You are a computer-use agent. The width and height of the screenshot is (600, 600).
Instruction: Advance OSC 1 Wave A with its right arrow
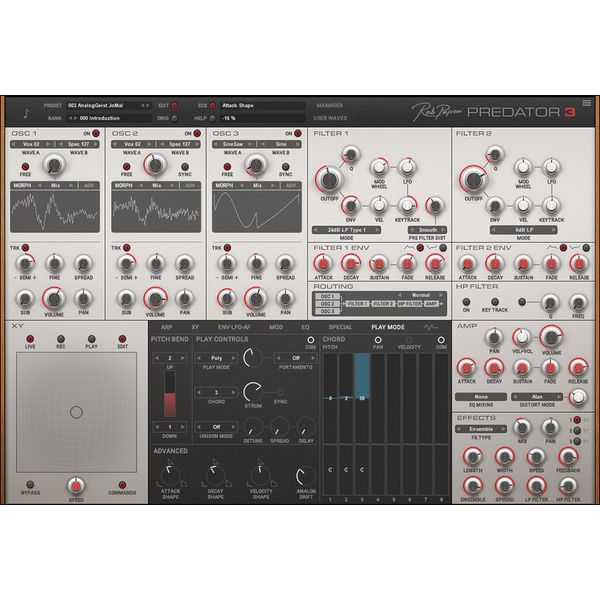(x=48, y=144)
